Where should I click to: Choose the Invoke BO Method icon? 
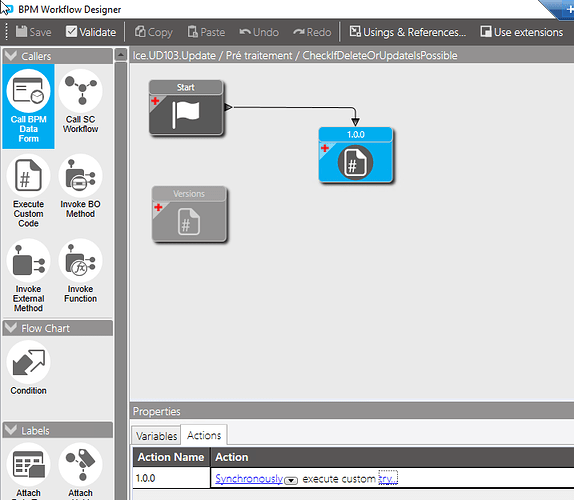tap(81, 176)
